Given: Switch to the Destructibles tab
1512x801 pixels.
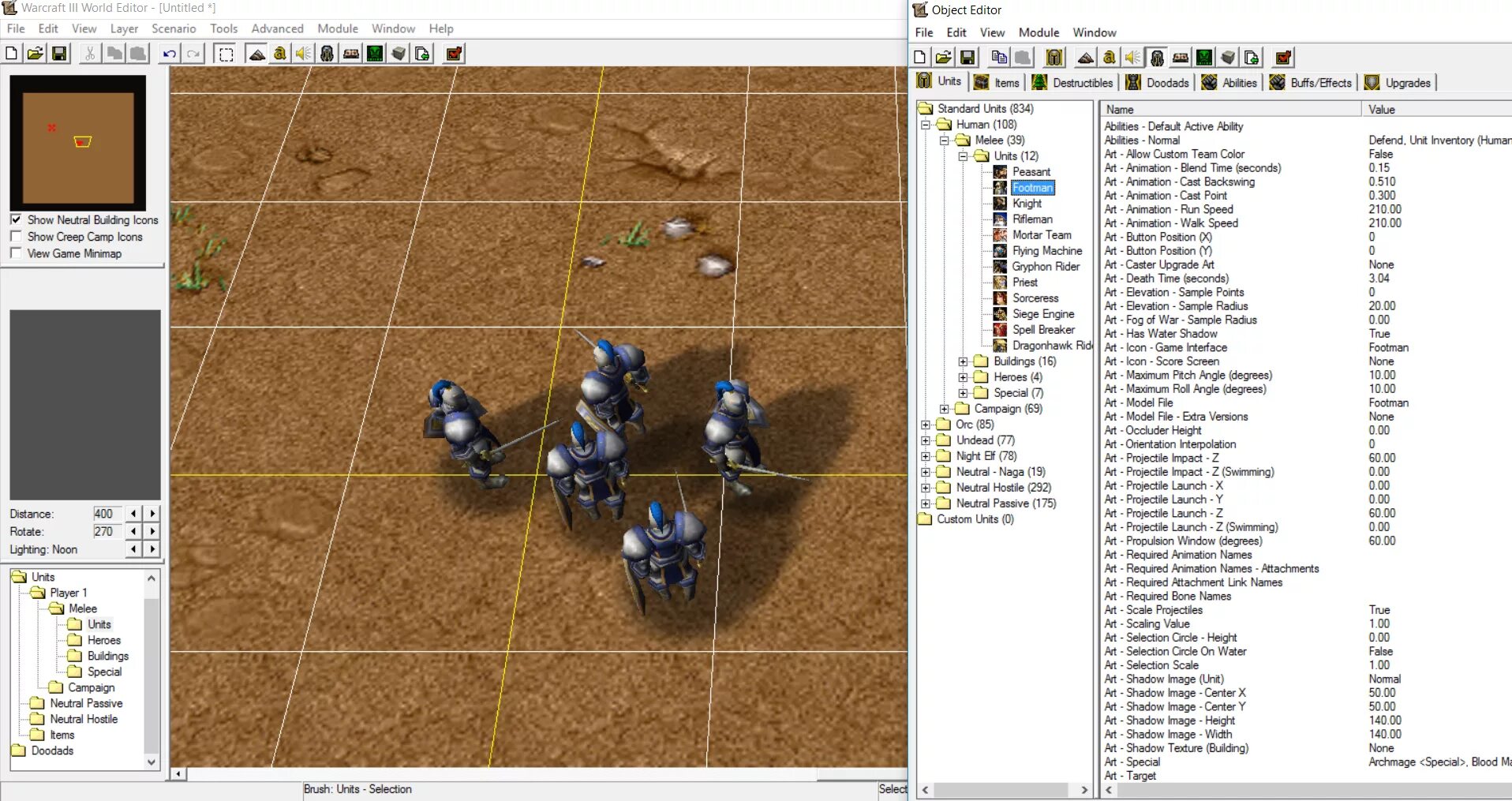Looking at the screenshot, I should (x=1072, y=82).
